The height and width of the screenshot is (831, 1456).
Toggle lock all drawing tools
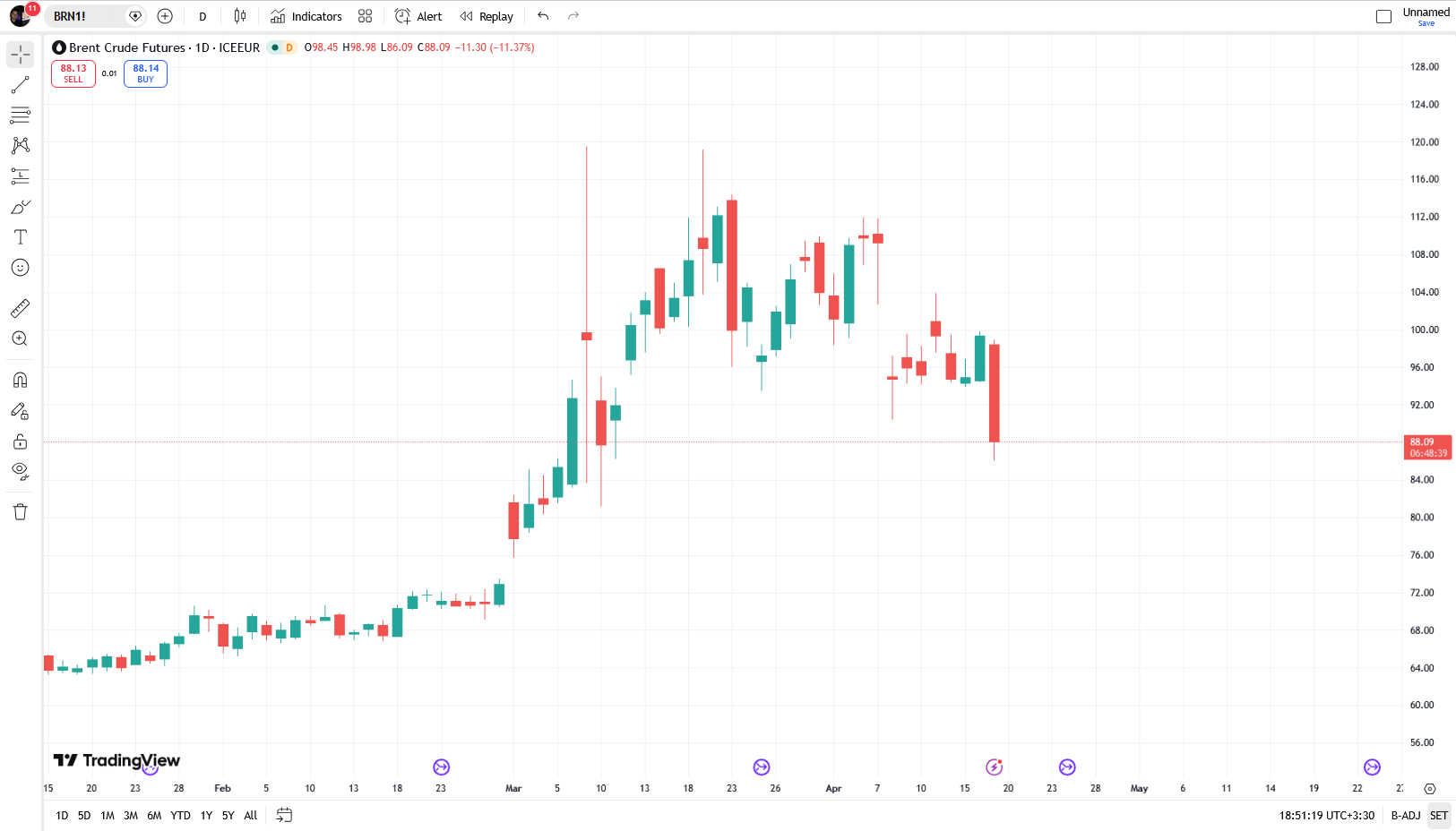point(20,441)
